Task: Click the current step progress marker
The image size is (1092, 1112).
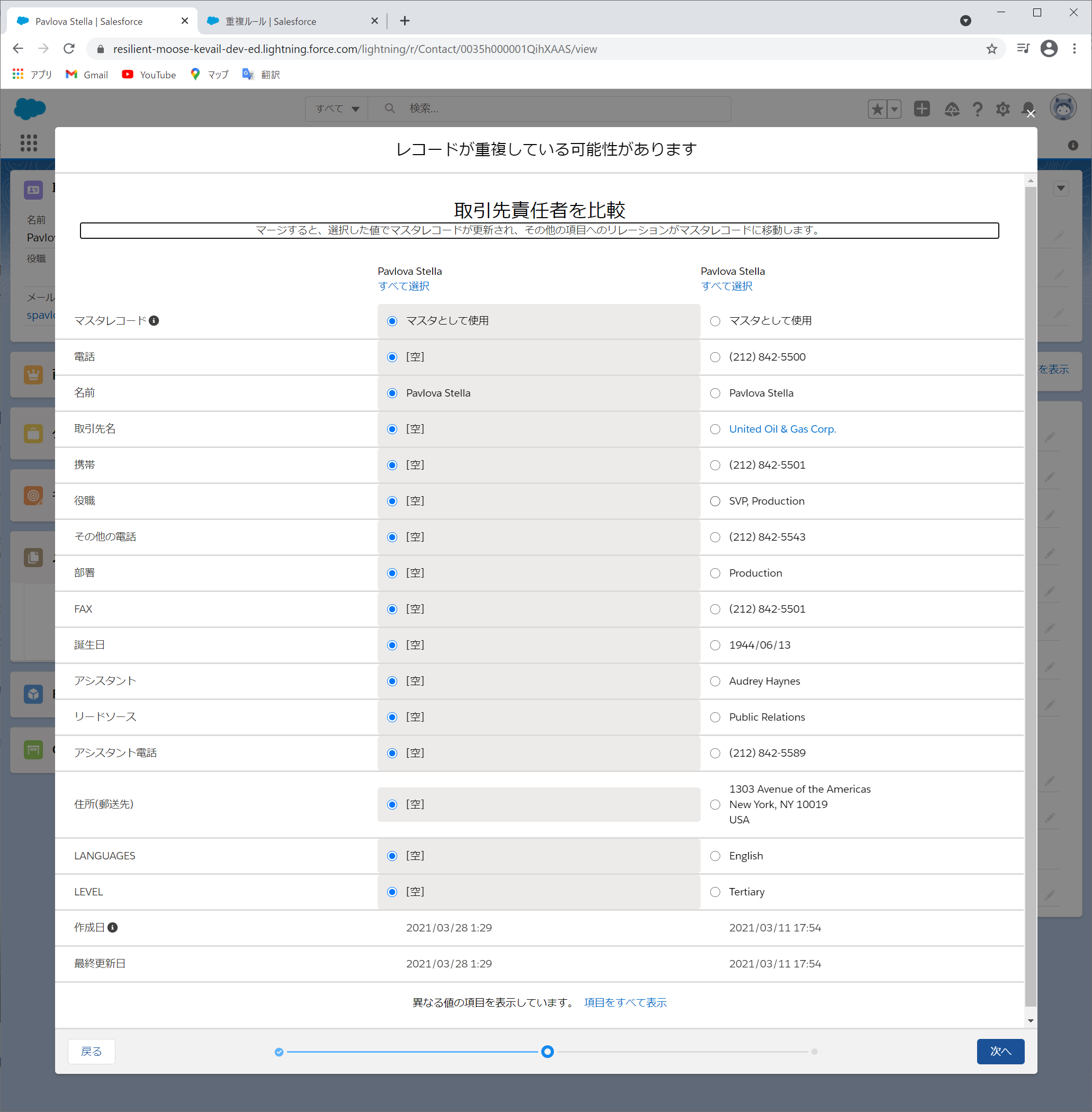Action: tap(547, 1051)
